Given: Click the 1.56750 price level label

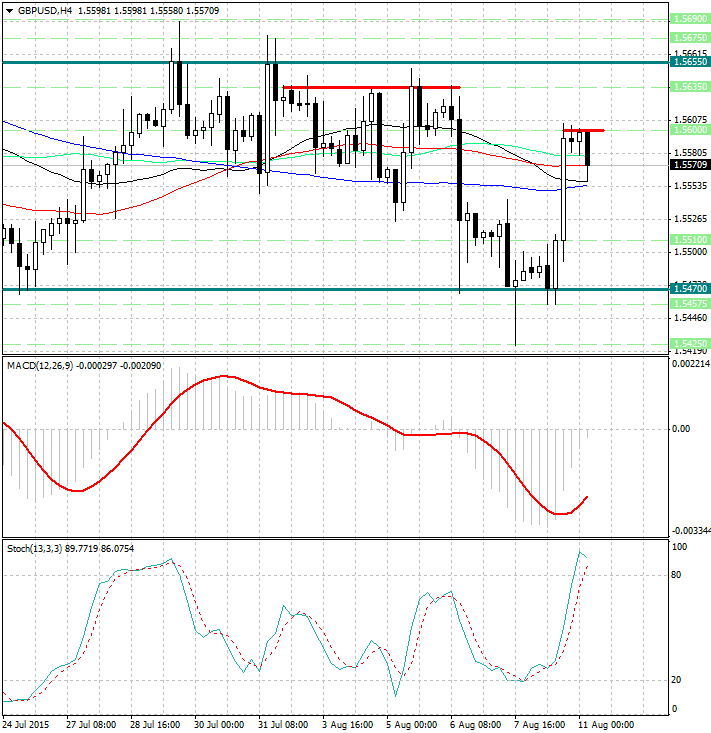Looking at the screenshot, I should pyautogui.click(x=689, y=37).
